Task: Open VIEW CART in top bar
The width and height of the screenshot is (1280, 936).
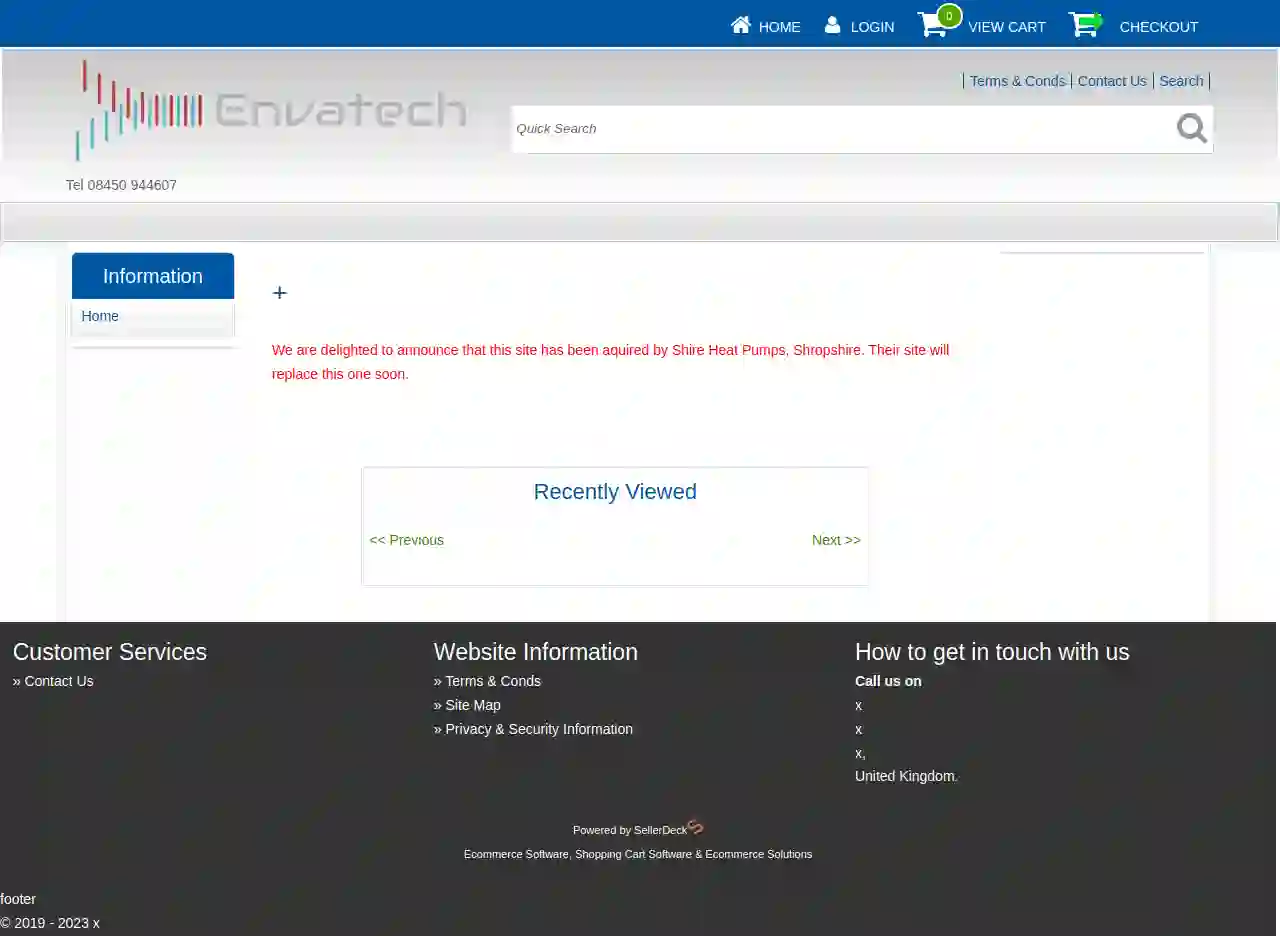Action: (1006, 27)
